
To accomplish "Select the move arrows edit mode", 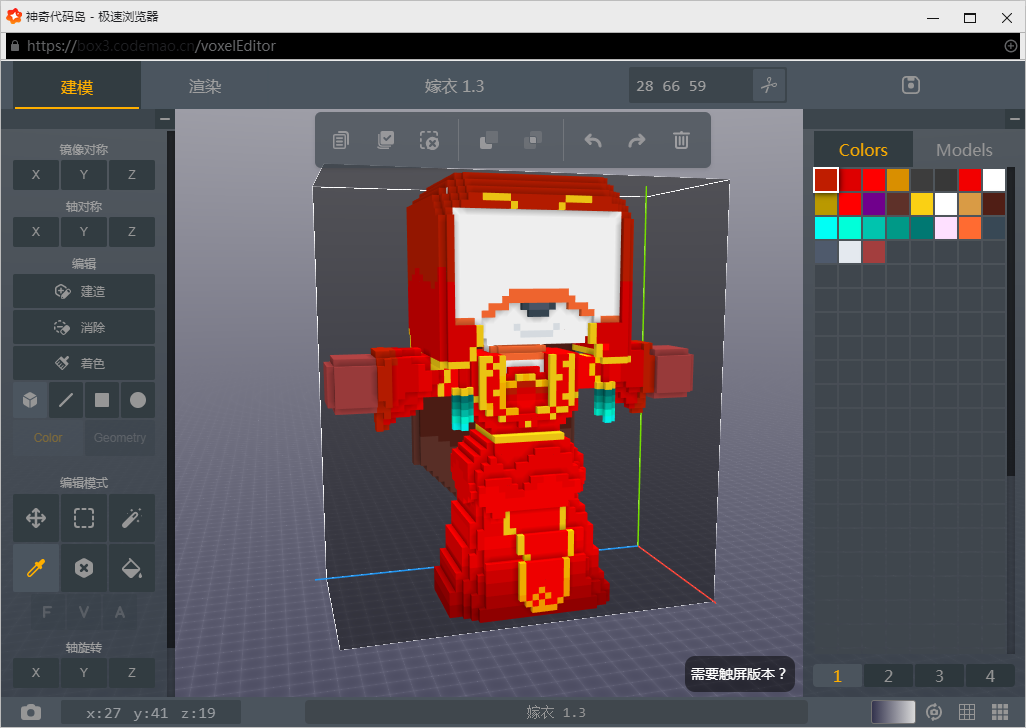I will point(36,519).
